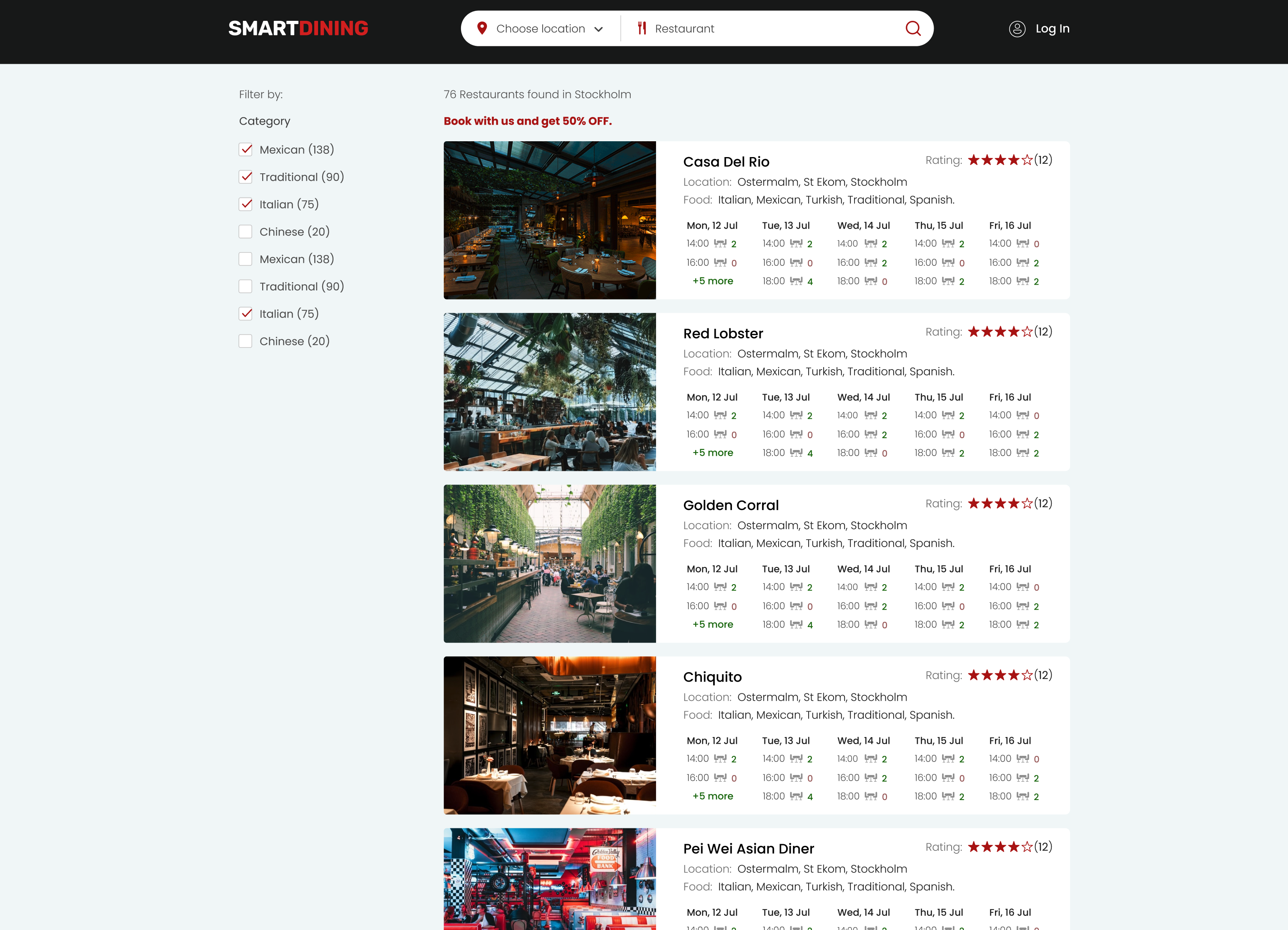
Task: Select Casa Del Rio Mon 14:00 table icon
Action: [720, 244]
